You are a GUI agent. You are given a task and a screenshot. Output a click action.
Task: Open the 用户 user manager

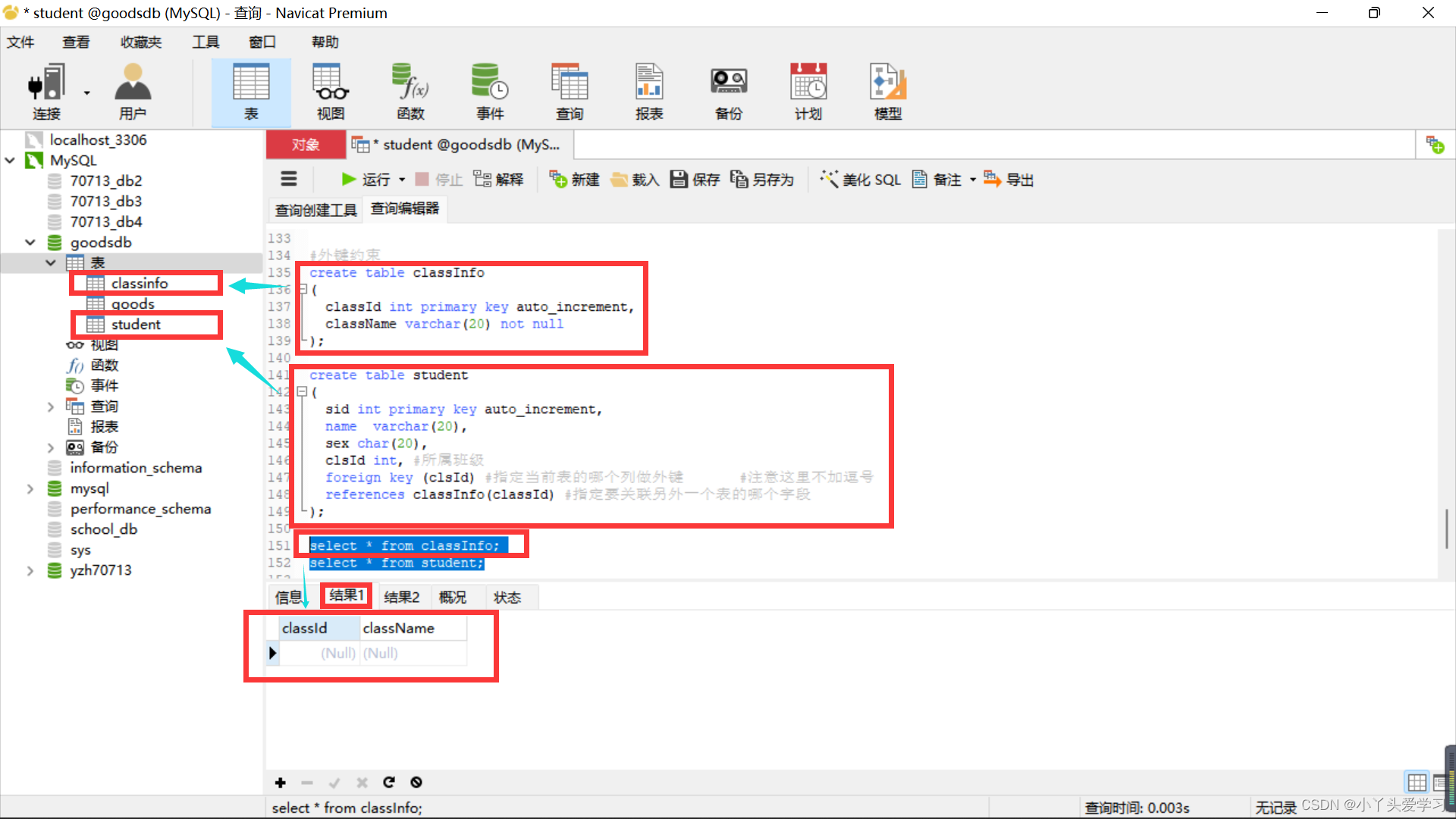click(x=133, y=92)
